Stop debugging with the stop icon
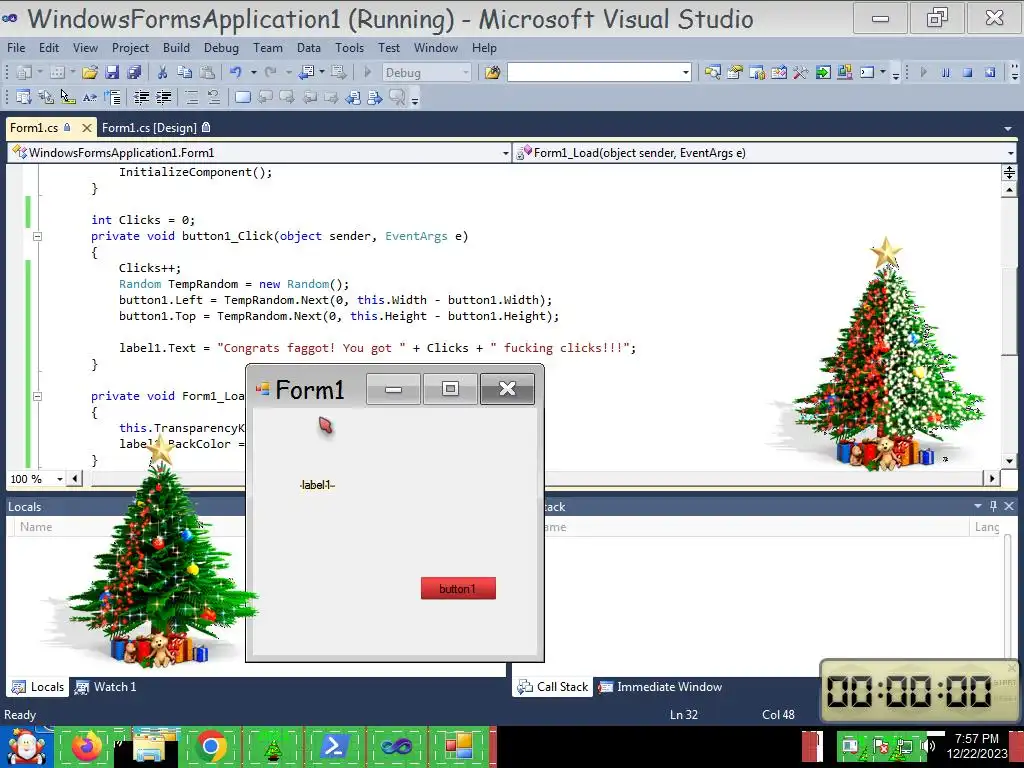 [x=968, y=72]
